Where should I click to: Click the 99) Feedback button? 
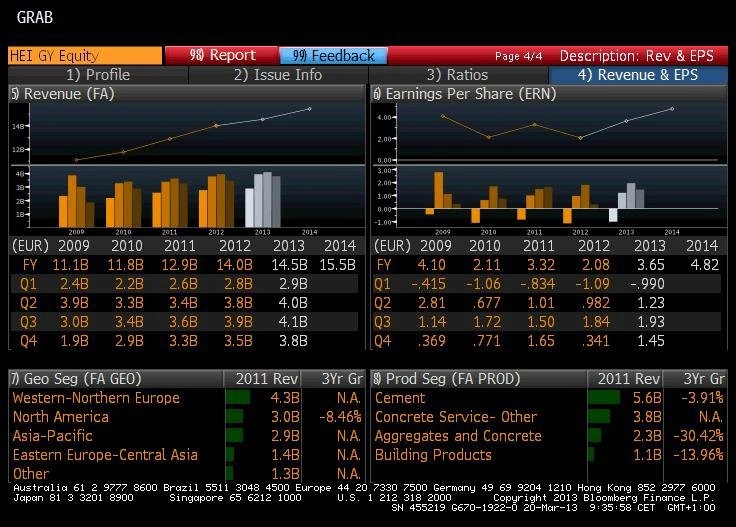pos(333,55)
